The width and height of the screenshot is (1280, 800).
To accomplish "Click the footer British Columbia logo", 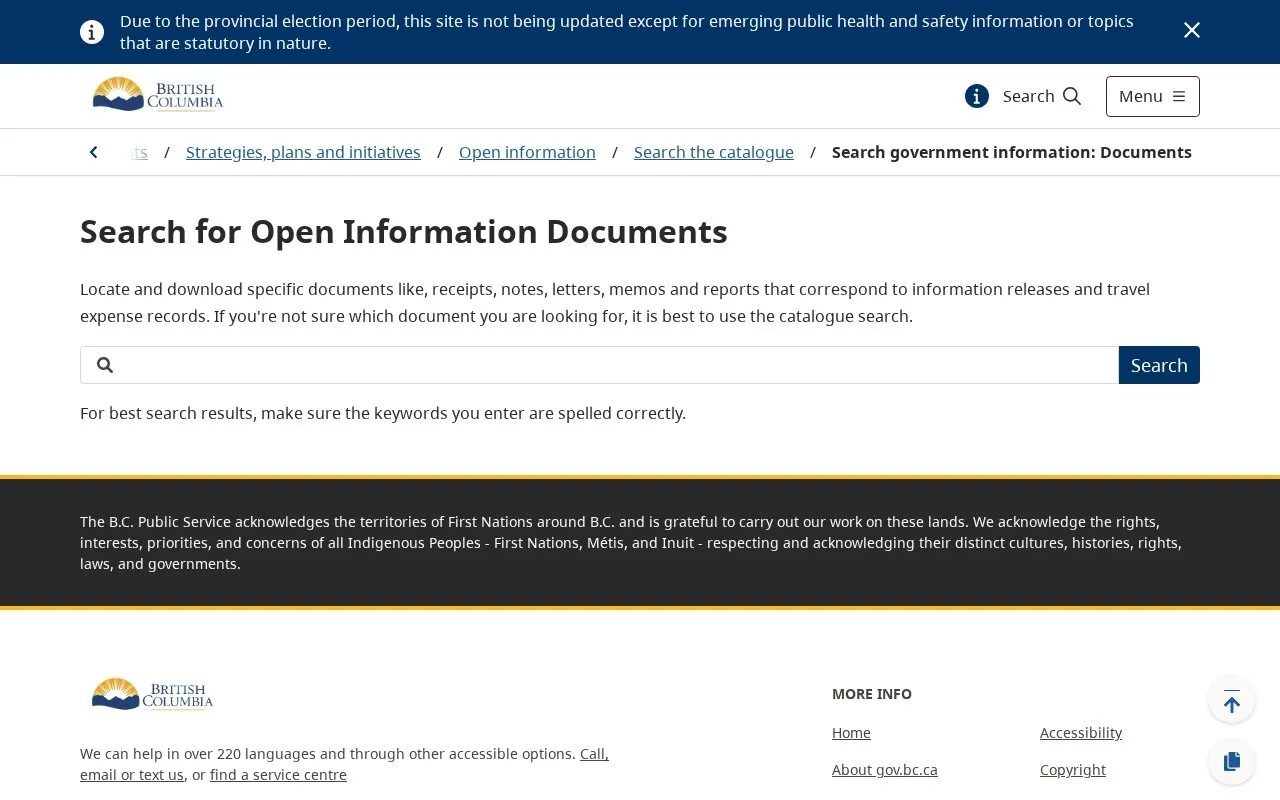I will pyautogui.click(x=152, y=694).
